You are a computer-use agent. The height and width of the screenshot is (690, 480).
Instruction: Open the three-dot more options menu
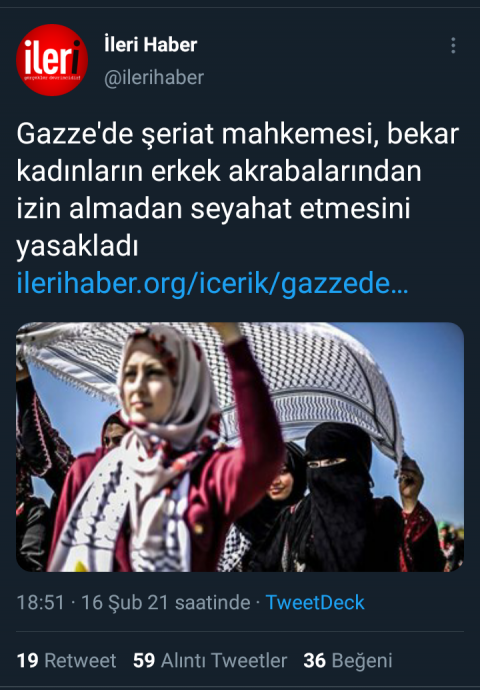tap(453, 46)
